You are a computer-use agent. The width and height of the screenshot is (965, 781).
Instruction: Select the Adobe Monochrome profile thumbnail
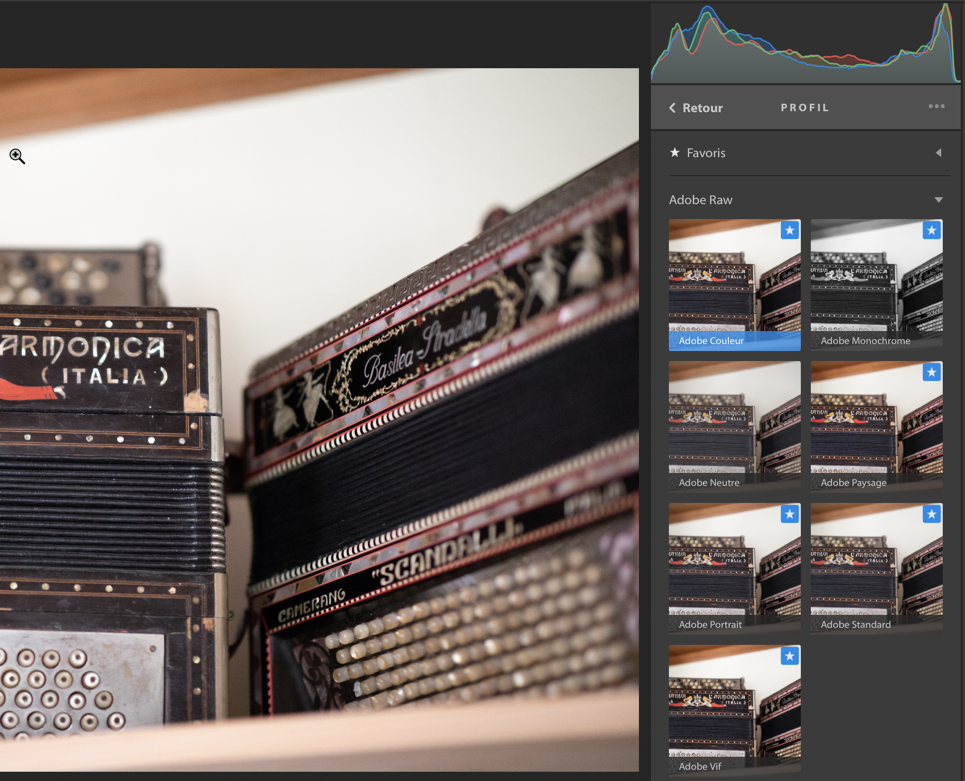pyautogui.click(x=876, y=285)
